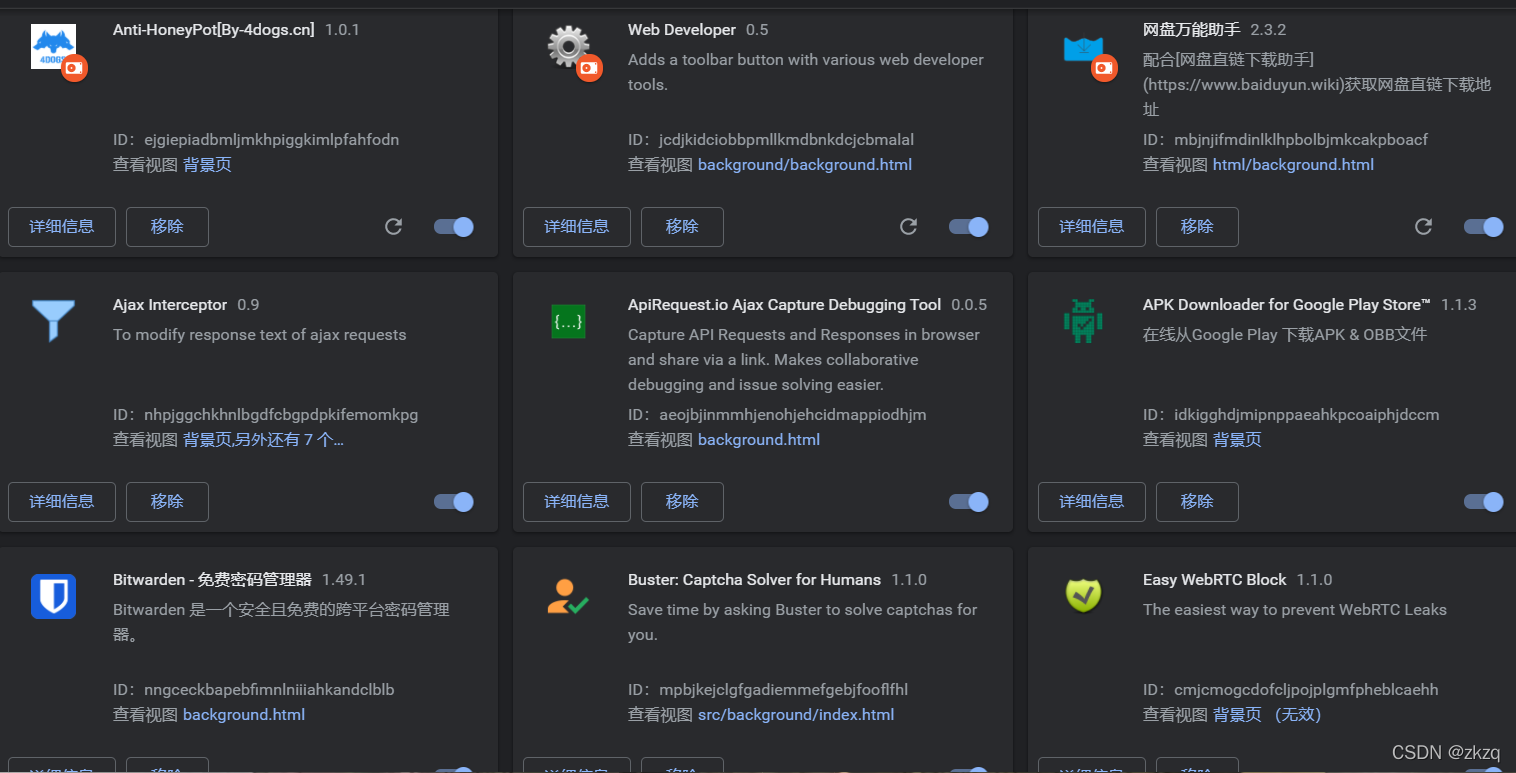Reload the 网盘万能助手 extension

[1424, 227]
